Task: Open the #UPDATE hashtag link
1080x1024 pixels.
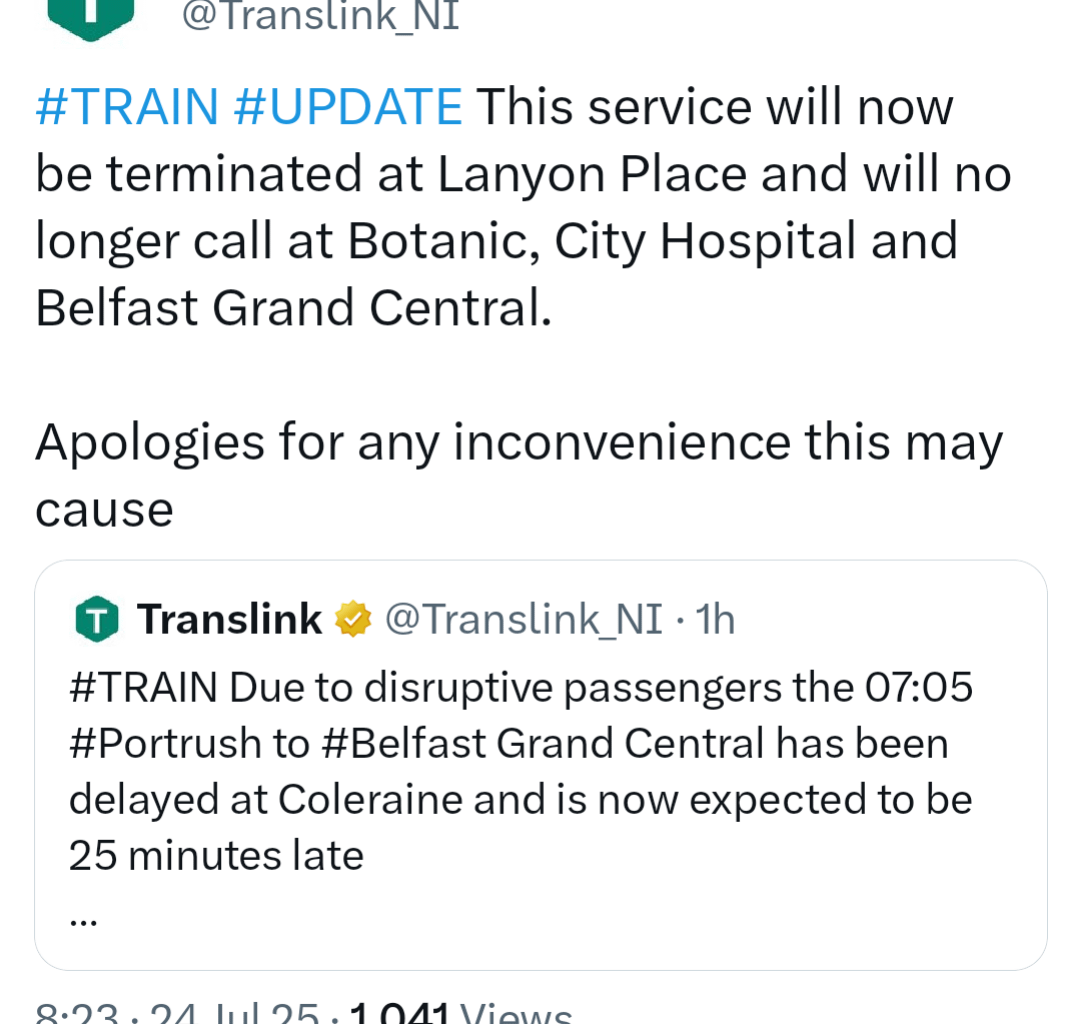Action: tap(348, 107)
